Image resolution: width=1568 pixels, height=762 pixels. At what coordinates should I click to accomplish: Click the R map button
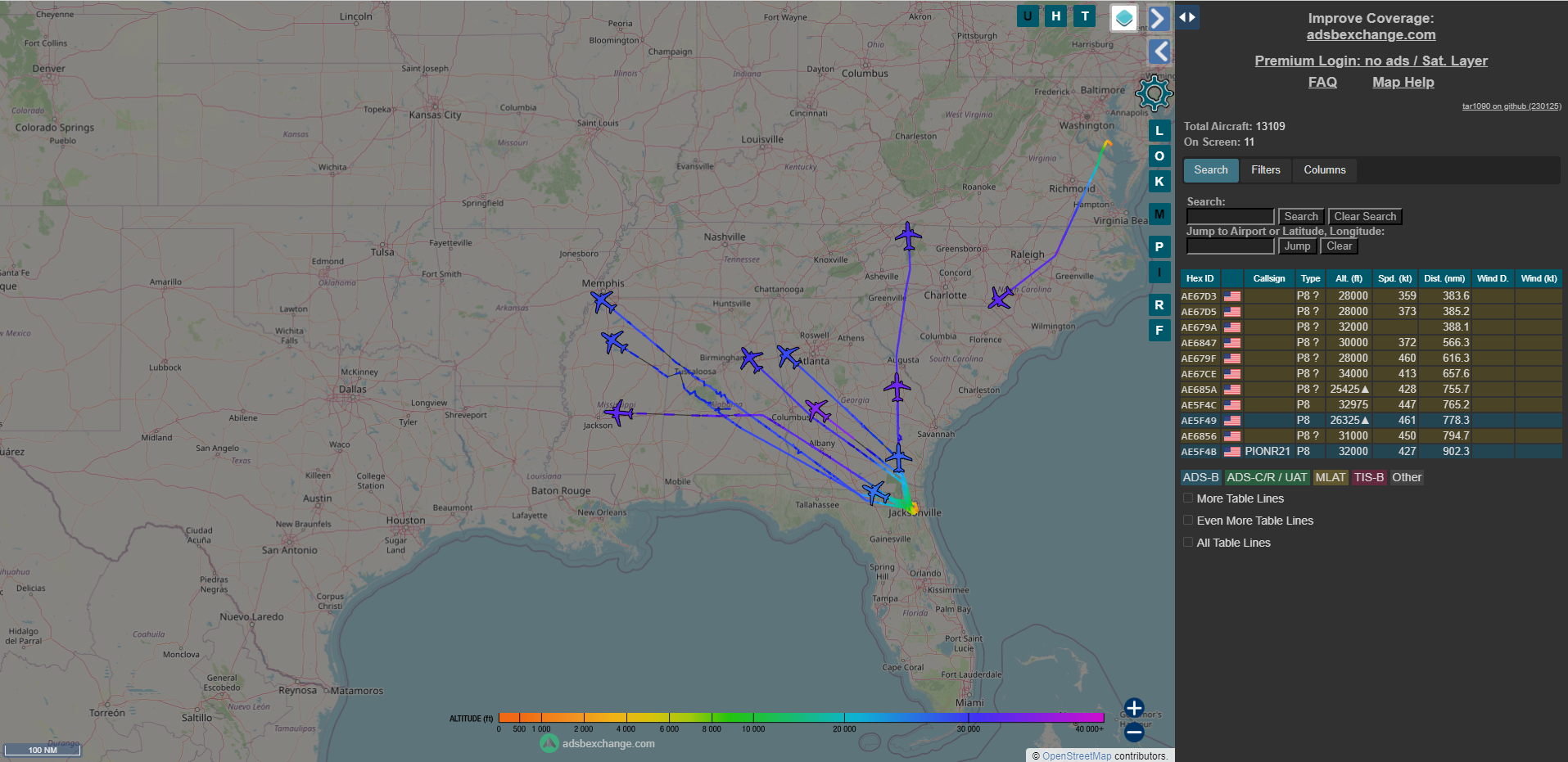(x=1159, y=305)
